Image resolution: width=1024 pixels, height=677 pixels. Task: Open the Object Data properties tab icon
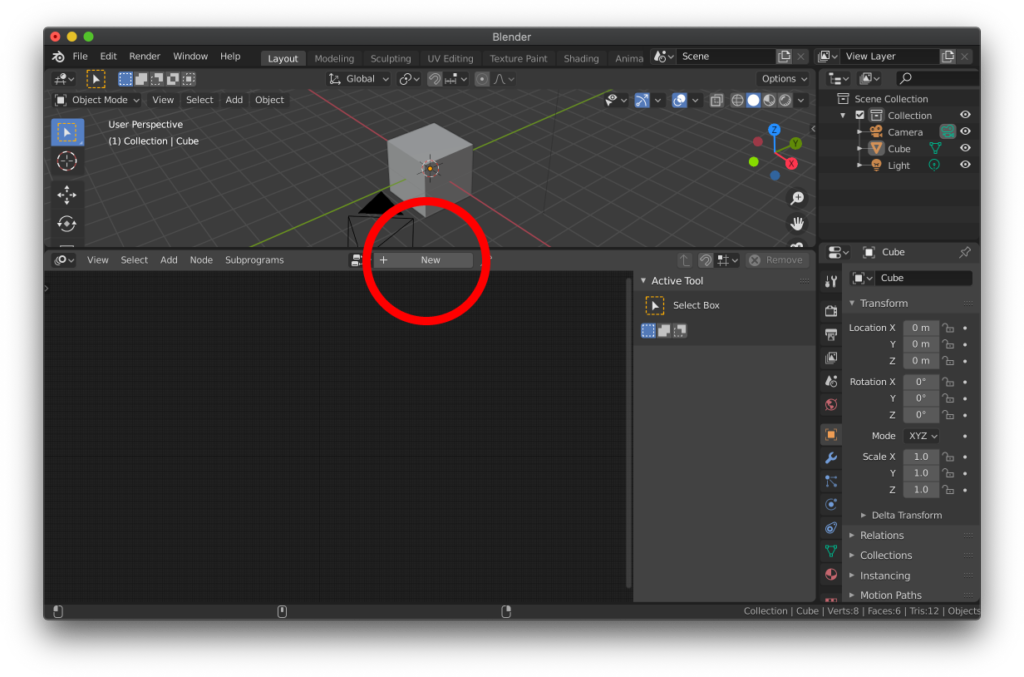tap(831, 551)
